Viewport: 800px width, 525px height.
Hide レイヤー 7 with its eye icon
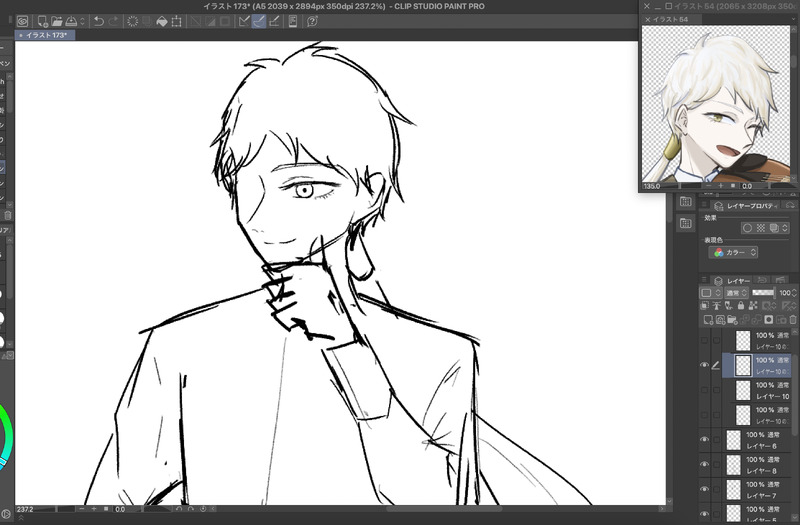pyautogui.click(x=705, y=490)
